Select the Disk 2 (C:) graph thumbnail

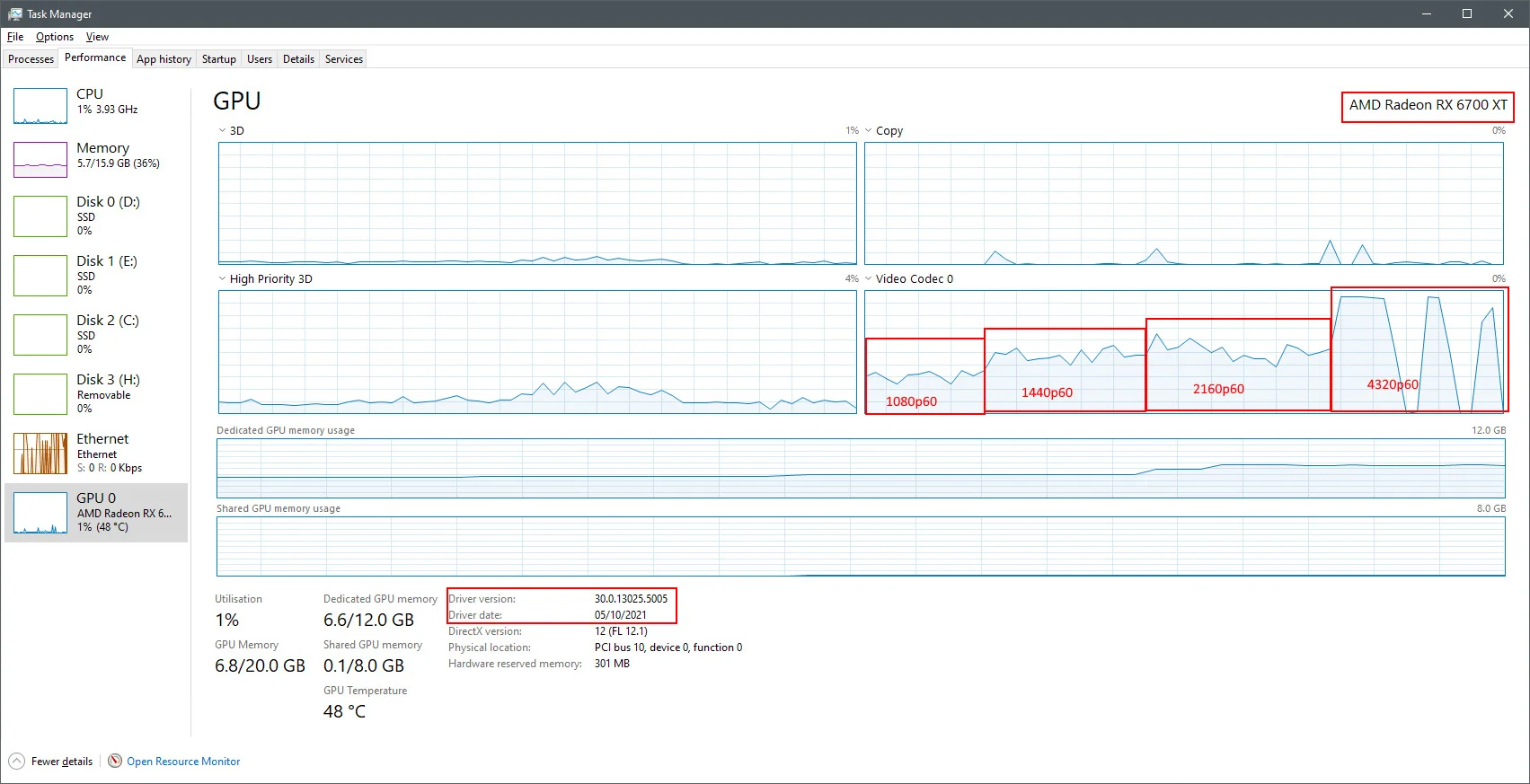click(40, 335)
